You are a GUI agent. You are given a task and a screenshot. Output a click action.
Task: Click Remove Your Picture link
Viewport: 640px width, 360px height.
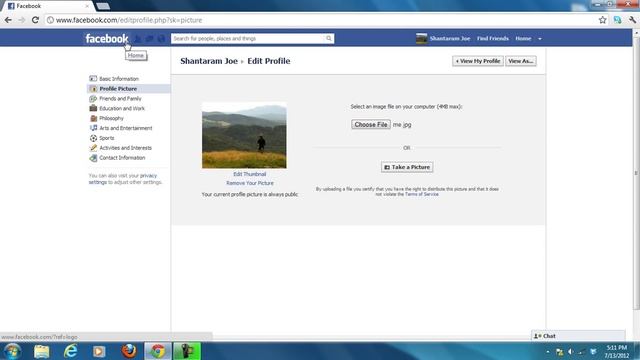(x=250, y=183)
